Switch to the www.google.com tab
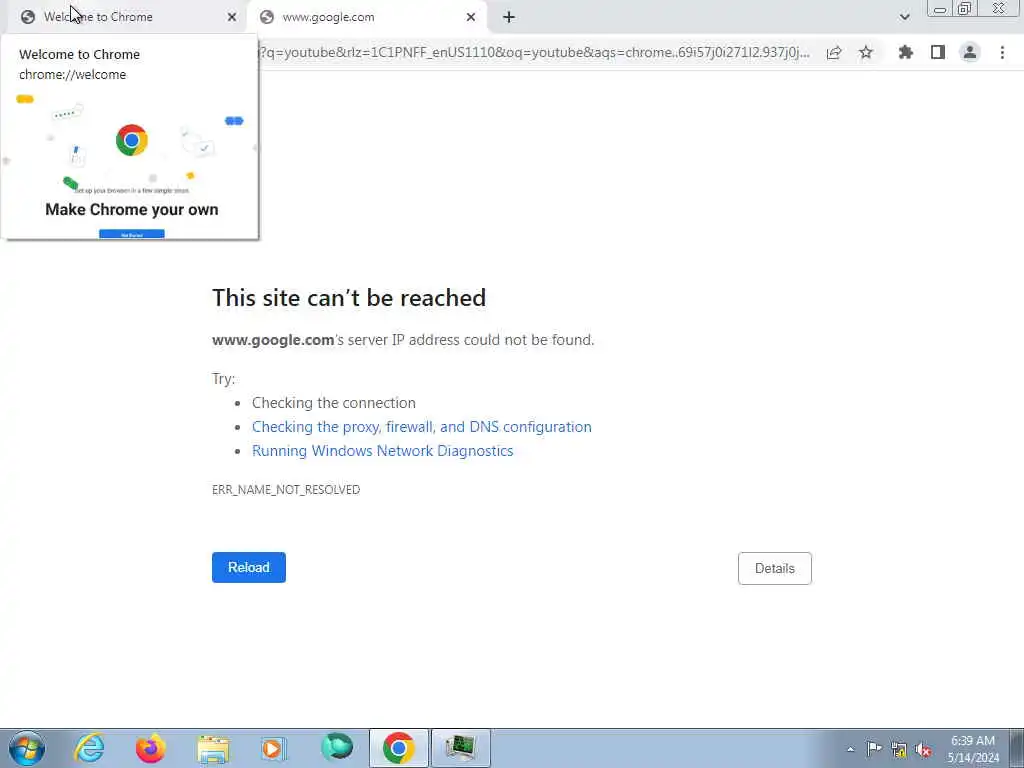The height and width of the screenshot is (768, 1024). click(368, 17)
